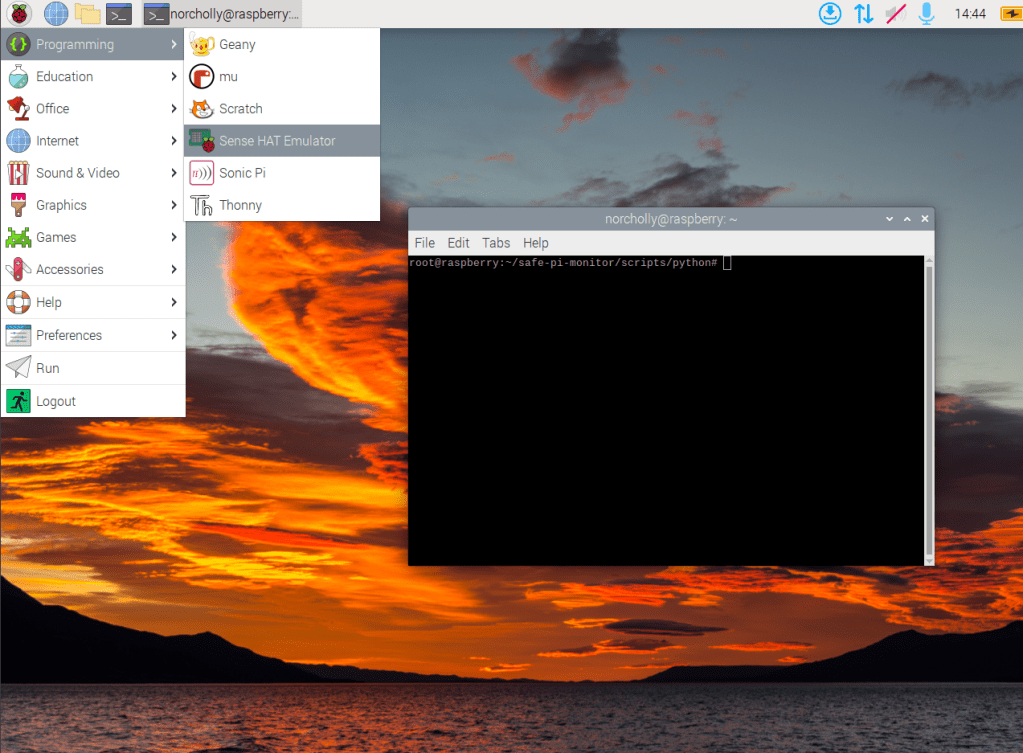Open the web browser globe icon
The image size is (1023, 753).
(x=56, y=14)
